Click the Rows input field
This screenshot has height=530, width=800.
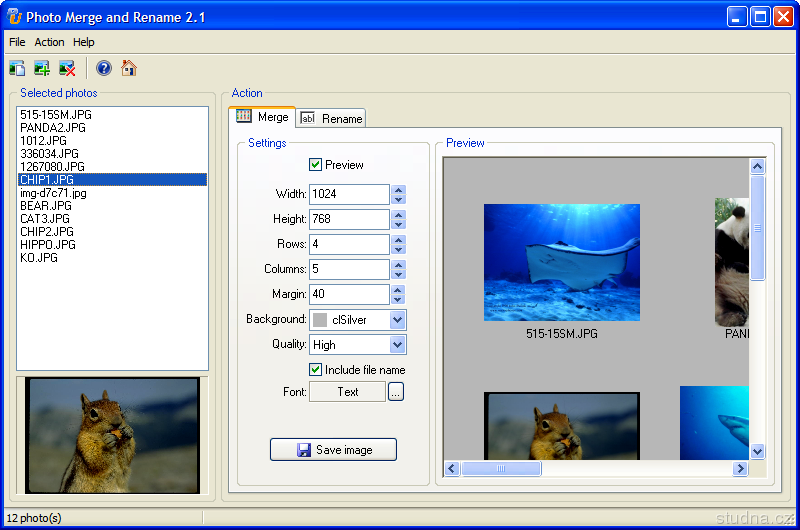[349, 244]
